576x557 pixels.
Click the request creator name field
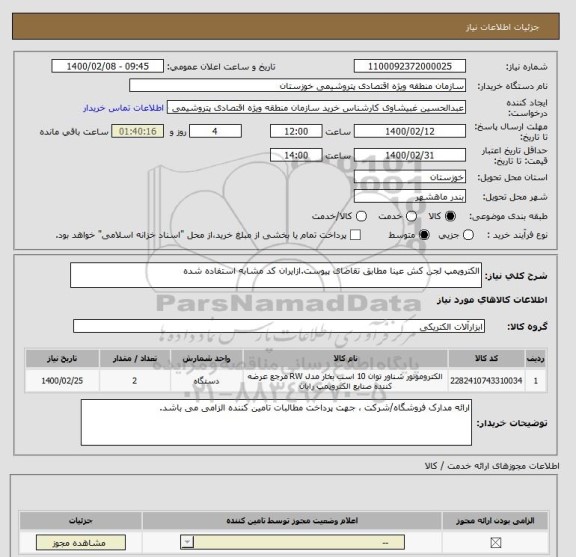click(316, 108)
